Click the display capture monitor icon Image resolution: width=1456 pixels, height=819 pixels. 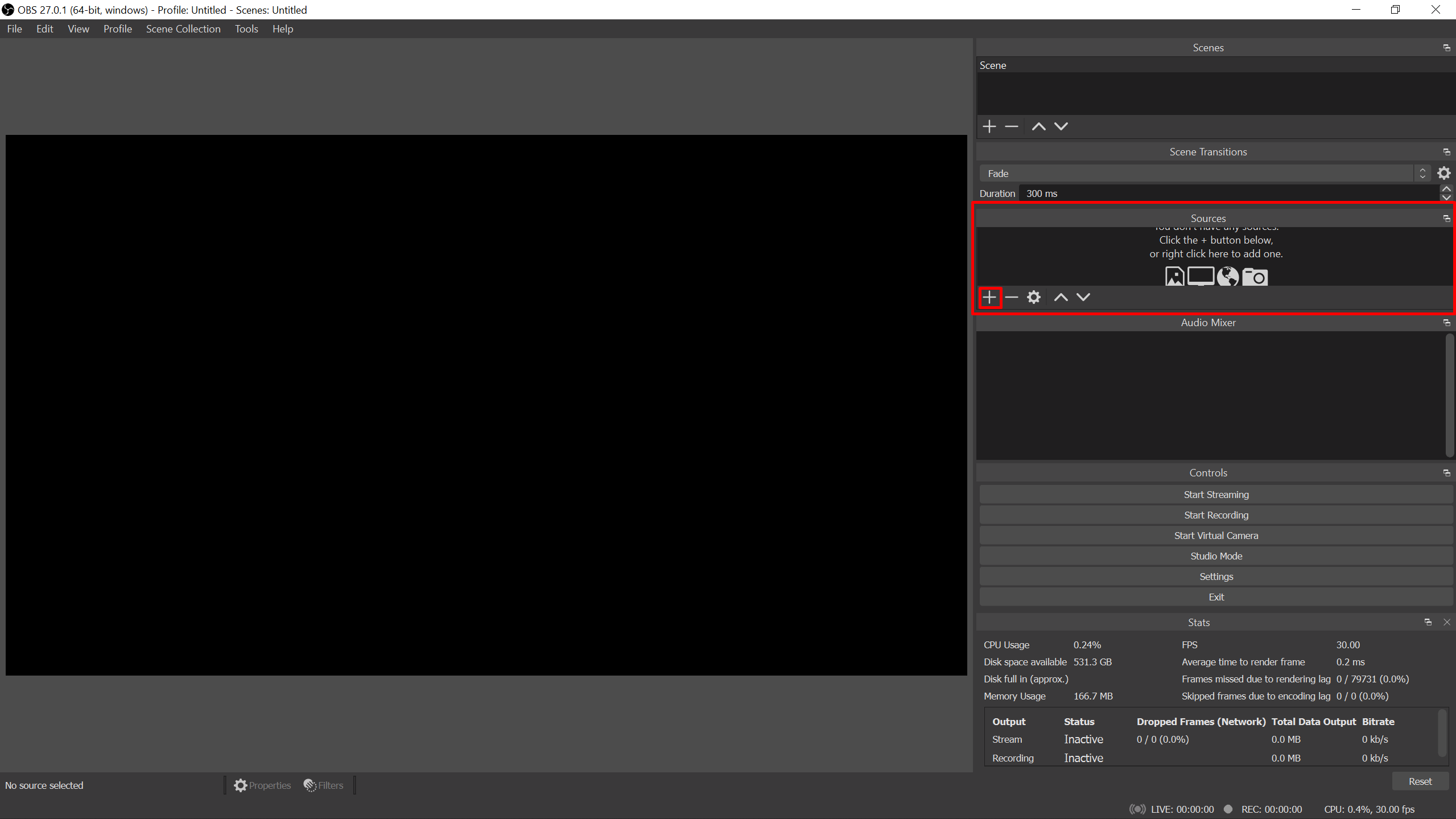[x=1201, y=277]
